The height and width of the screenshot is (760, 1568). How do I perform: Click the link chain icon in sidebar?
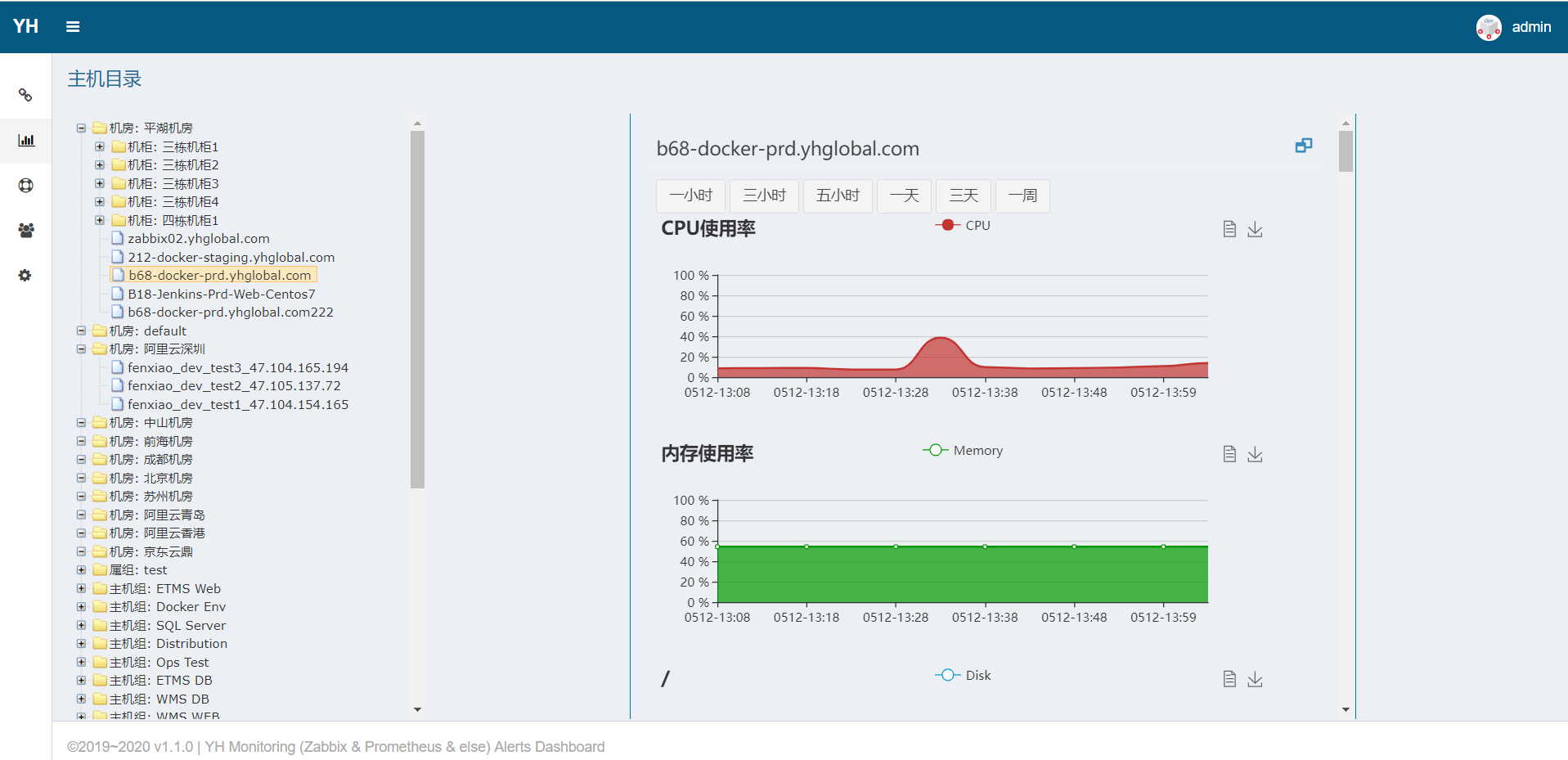click(x=25, y=95)
